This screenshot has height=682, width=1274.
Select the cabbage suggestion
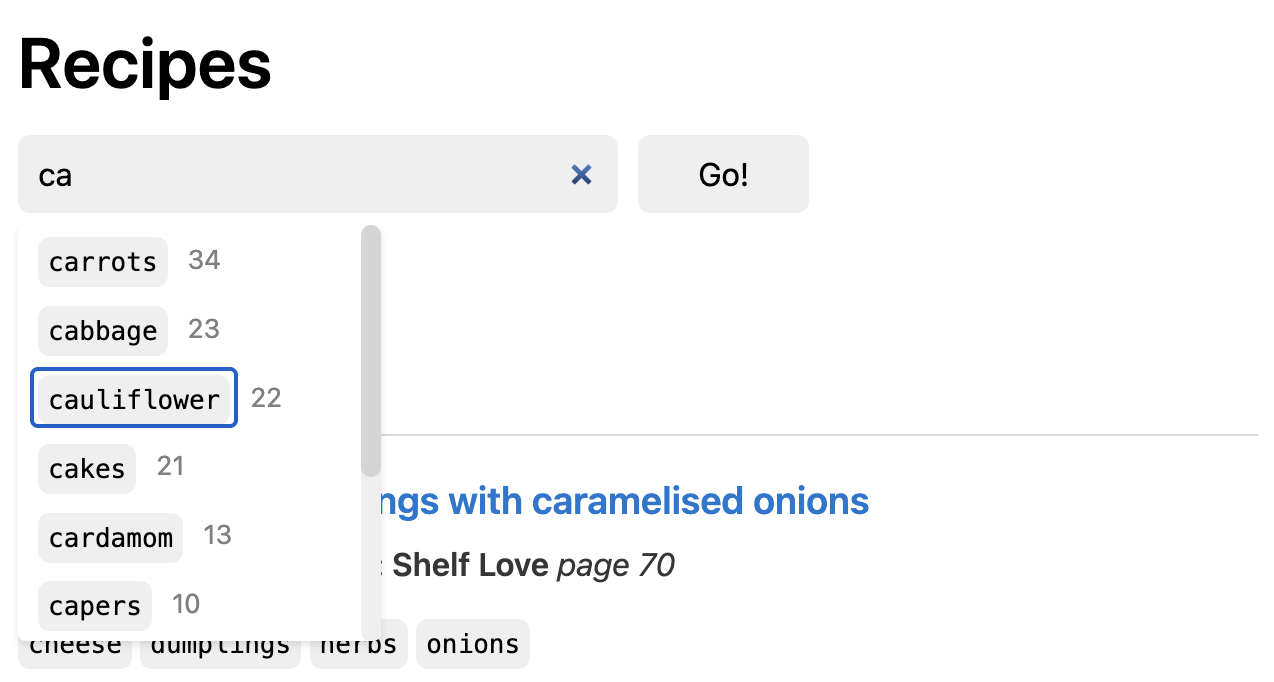102,330
